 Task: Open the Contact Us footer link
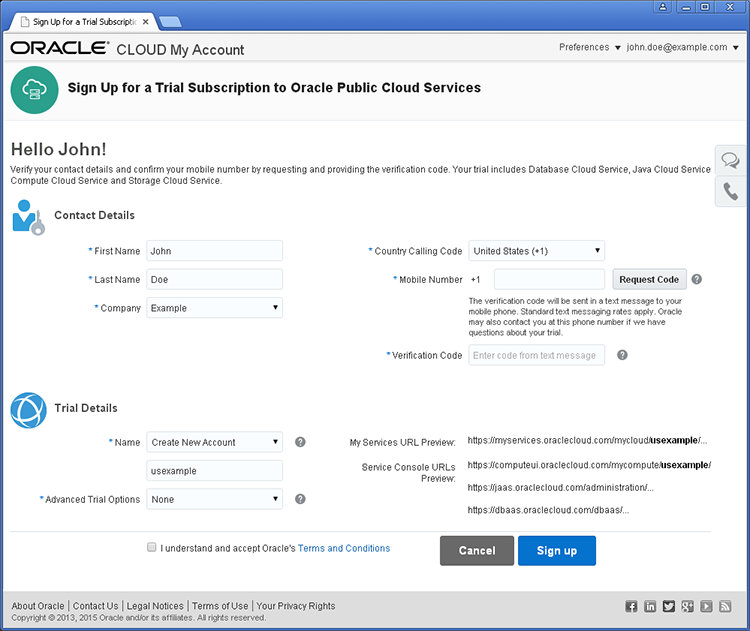tap(95, 606)
